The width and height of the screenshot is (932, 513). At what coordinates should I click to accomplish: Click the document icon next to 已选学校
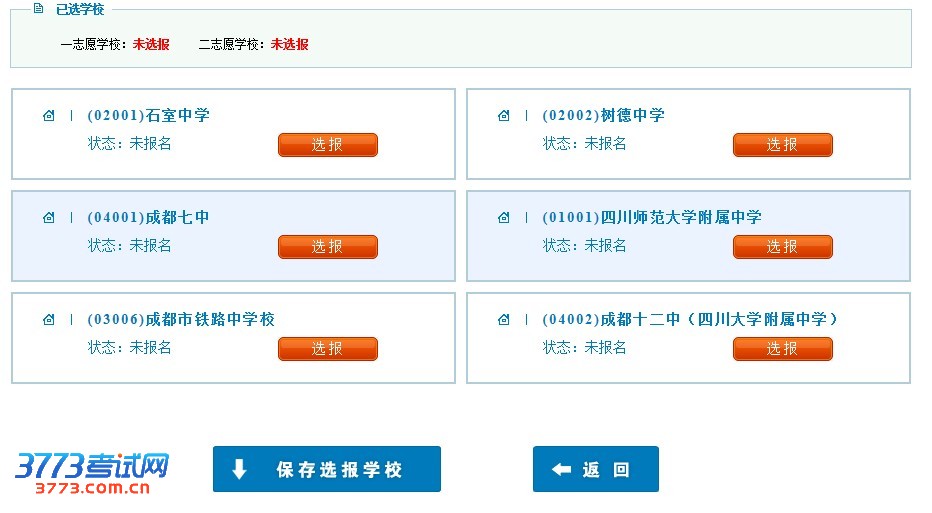(x=38, y=9)
